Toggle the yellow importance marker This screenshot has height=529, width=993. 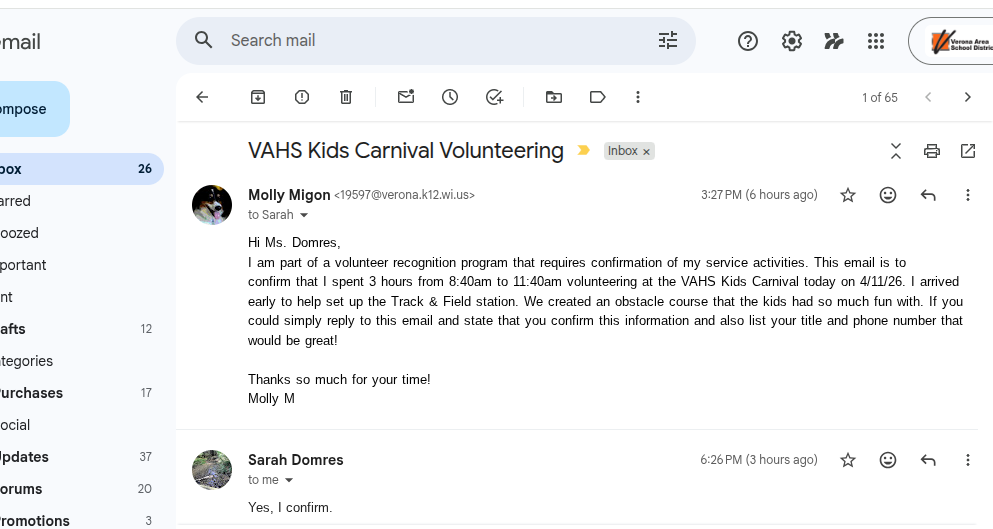(x=584, y=151)
